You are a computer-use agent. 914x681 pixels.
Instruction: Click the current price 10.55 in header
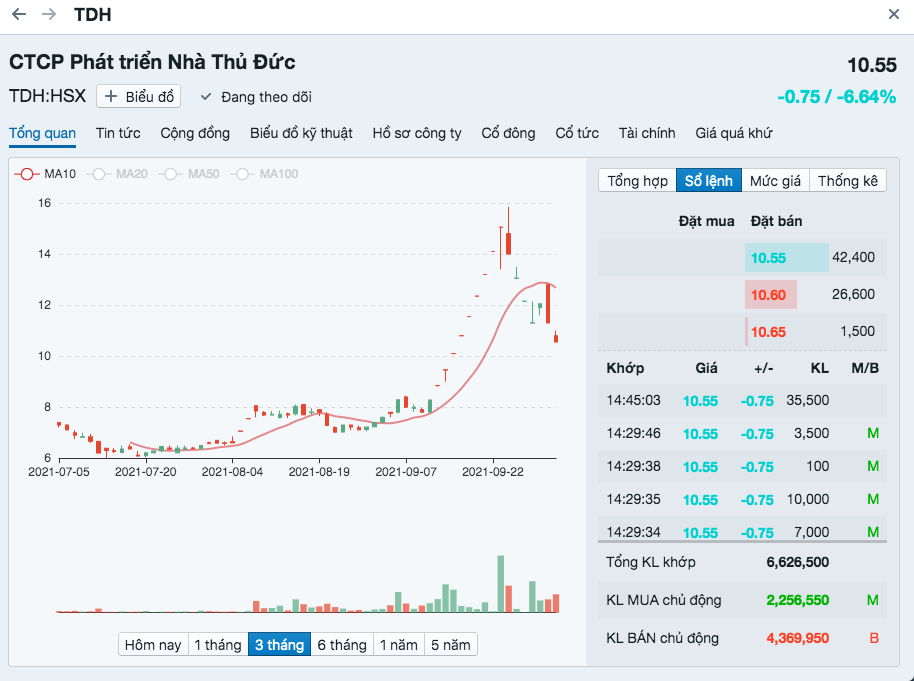tap(871, 65)
